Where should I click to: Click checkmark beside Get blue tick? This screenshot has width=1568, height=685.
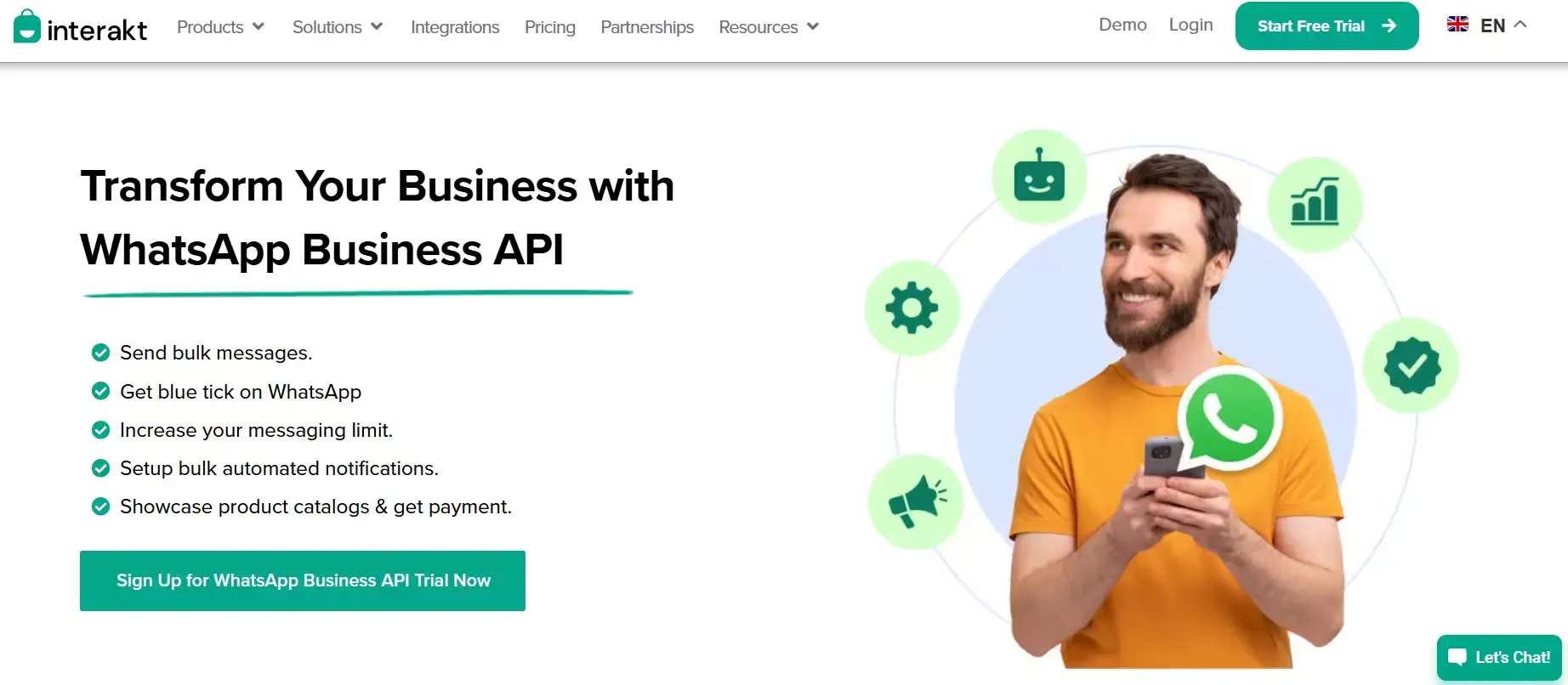[x=100, y=391]
